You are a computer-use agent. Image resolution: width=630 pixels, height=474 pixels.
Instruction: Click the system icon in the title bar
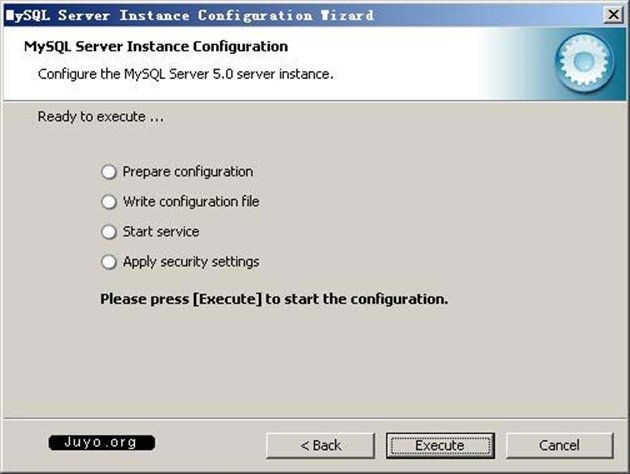10,15
